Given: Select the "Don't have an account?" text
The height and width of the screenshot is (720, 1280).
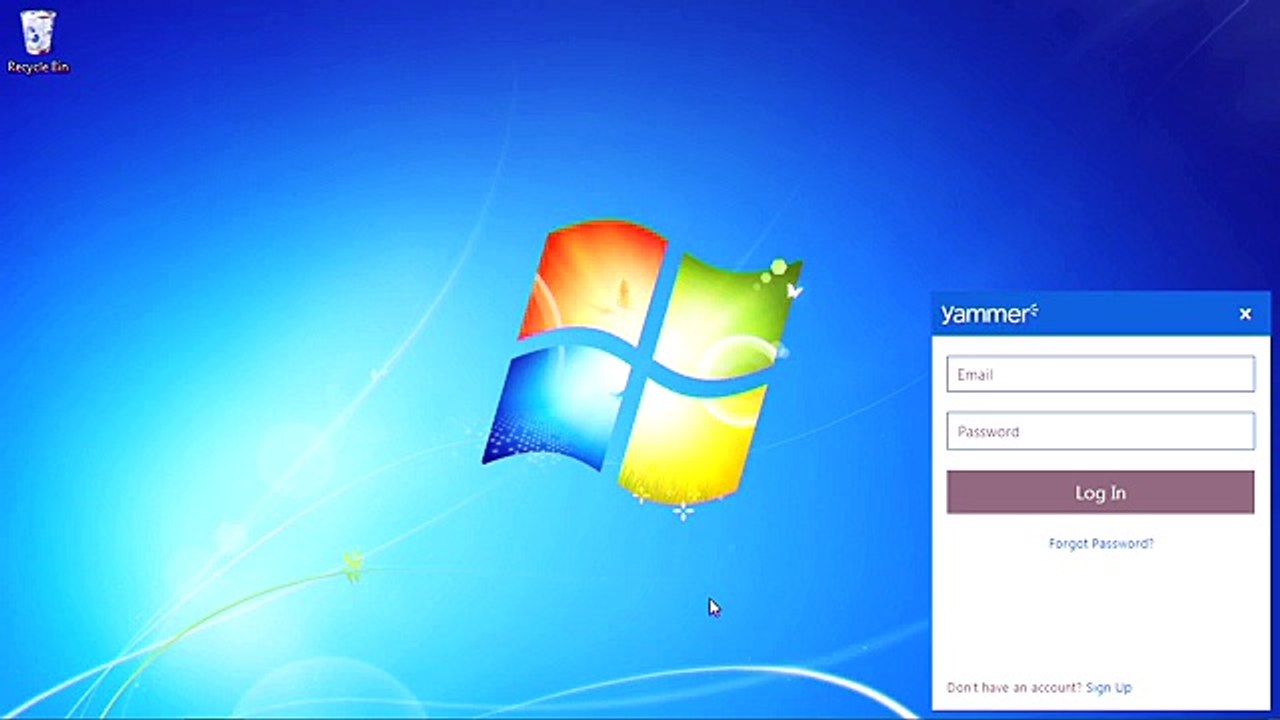Looking at the screenshot, I should pos(1014,688).
